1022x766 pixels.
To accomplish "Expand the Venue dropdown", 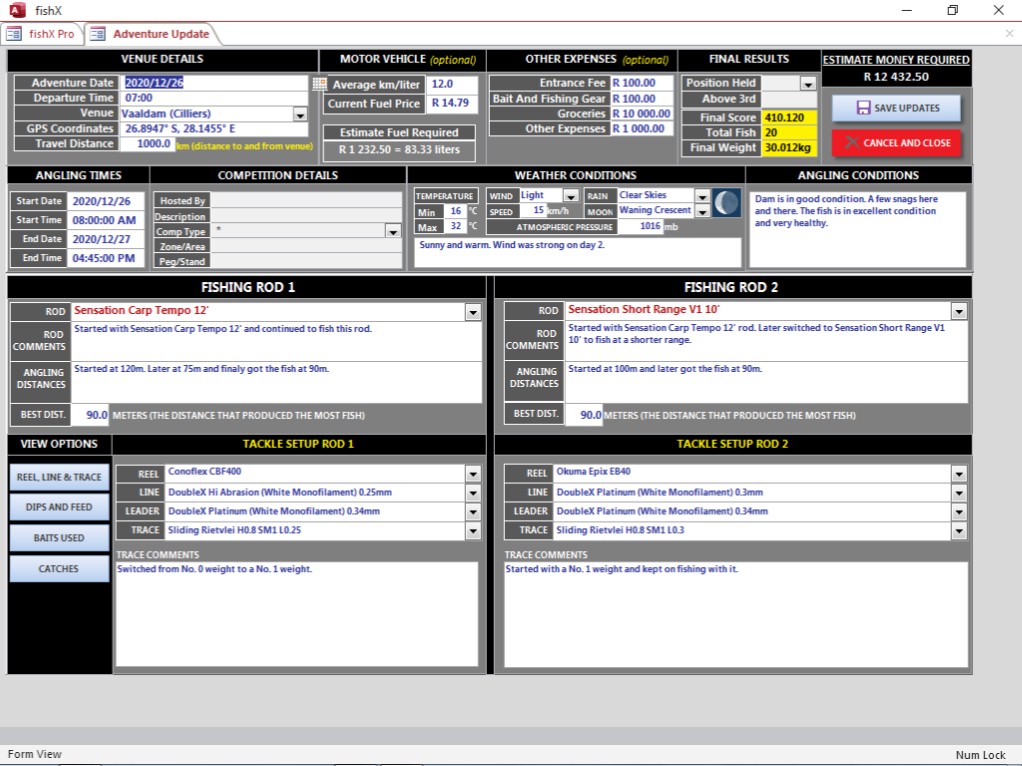I will click(x=300, y=115).
